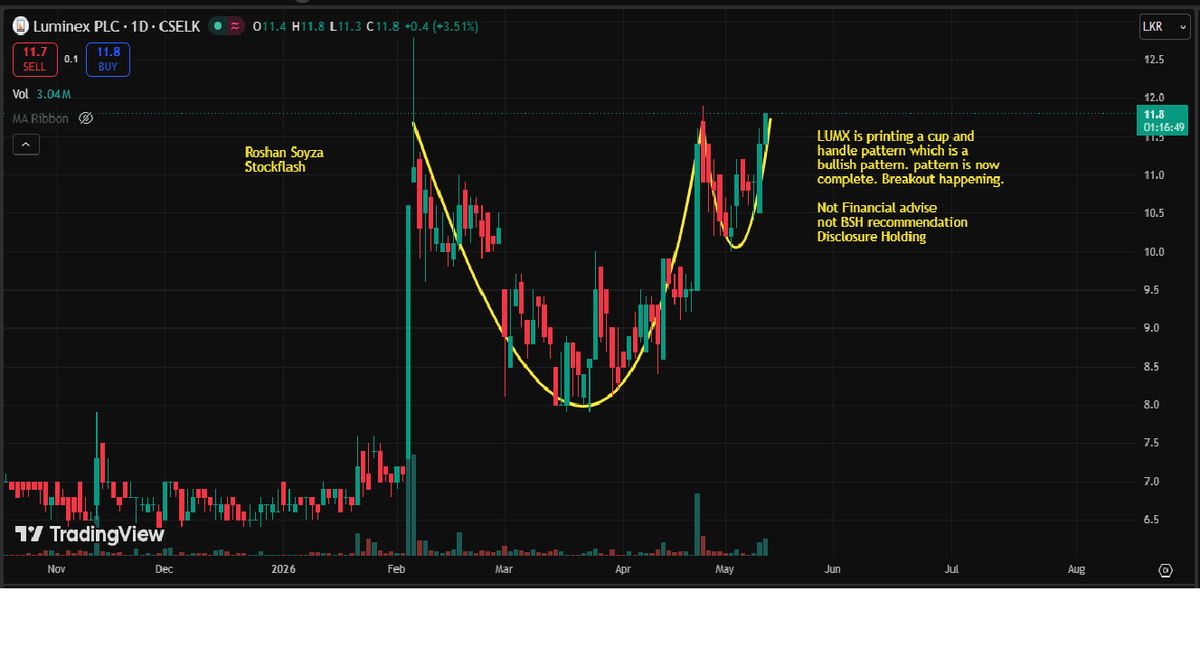Click the 3.04M volume value
This screenshot has height=657, width=1200.
[x=53, y=94]
